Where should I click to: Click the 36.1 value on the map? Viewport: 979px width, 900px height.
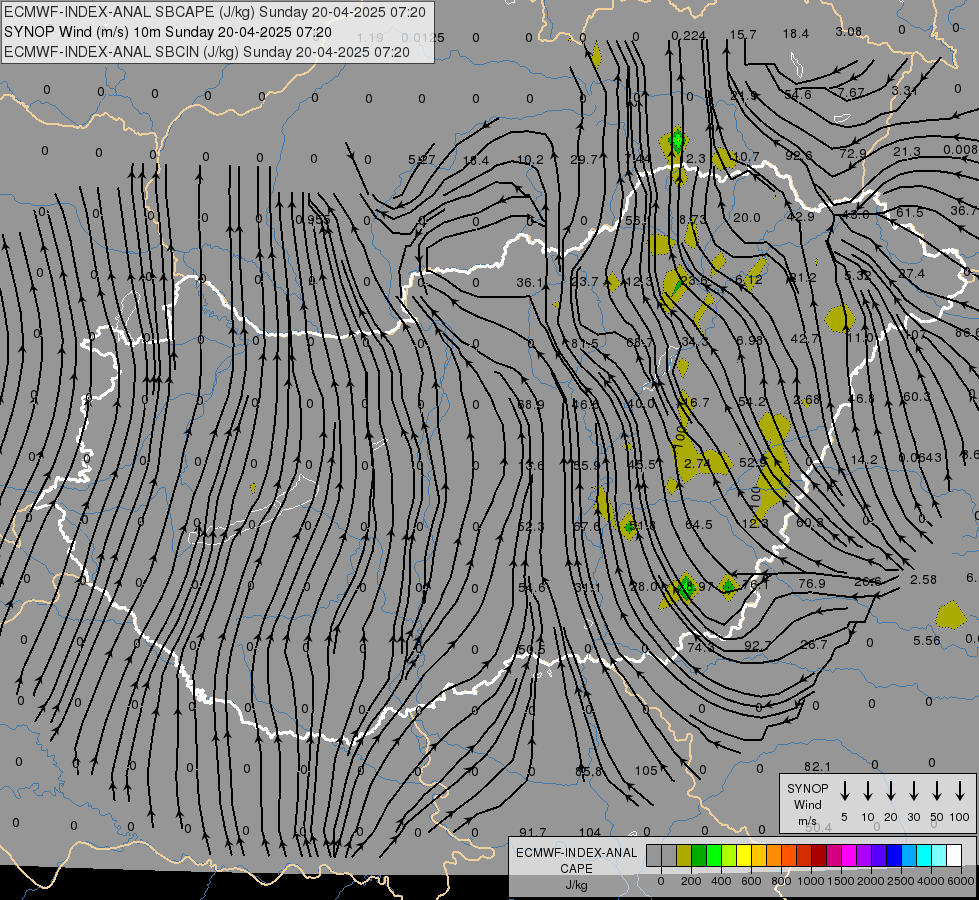(x=529, y=282)
